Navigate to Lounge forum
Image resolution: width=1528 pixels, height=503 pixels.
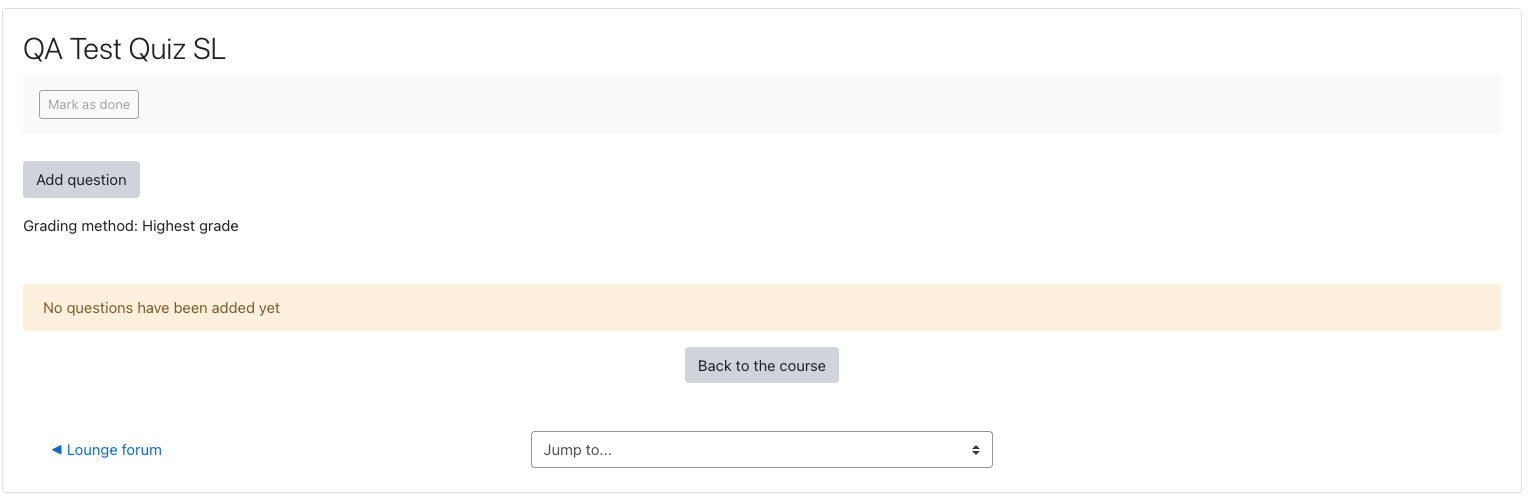point(106,450)
